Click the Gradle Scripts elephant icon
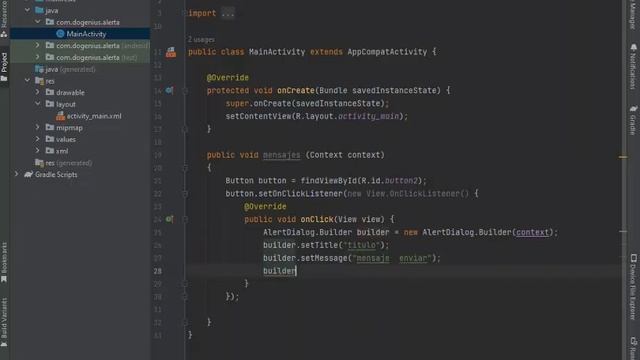The height and width of the screenshot is (360, 640). (x=28, y=174)
